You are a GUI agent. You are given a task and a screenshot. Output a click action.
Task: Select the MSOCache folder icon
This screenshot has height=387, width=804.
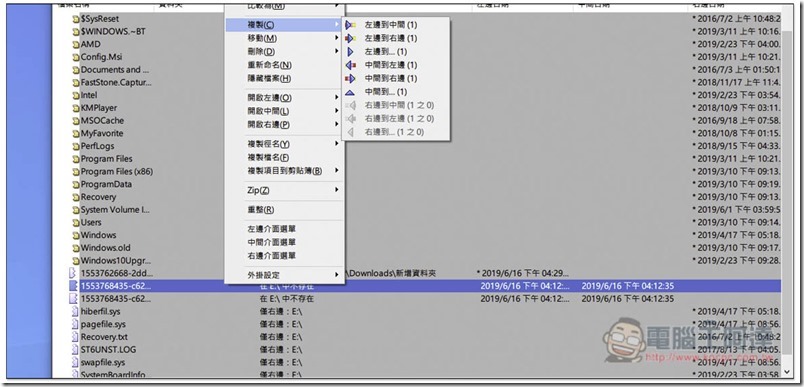[x=76, y=121]
